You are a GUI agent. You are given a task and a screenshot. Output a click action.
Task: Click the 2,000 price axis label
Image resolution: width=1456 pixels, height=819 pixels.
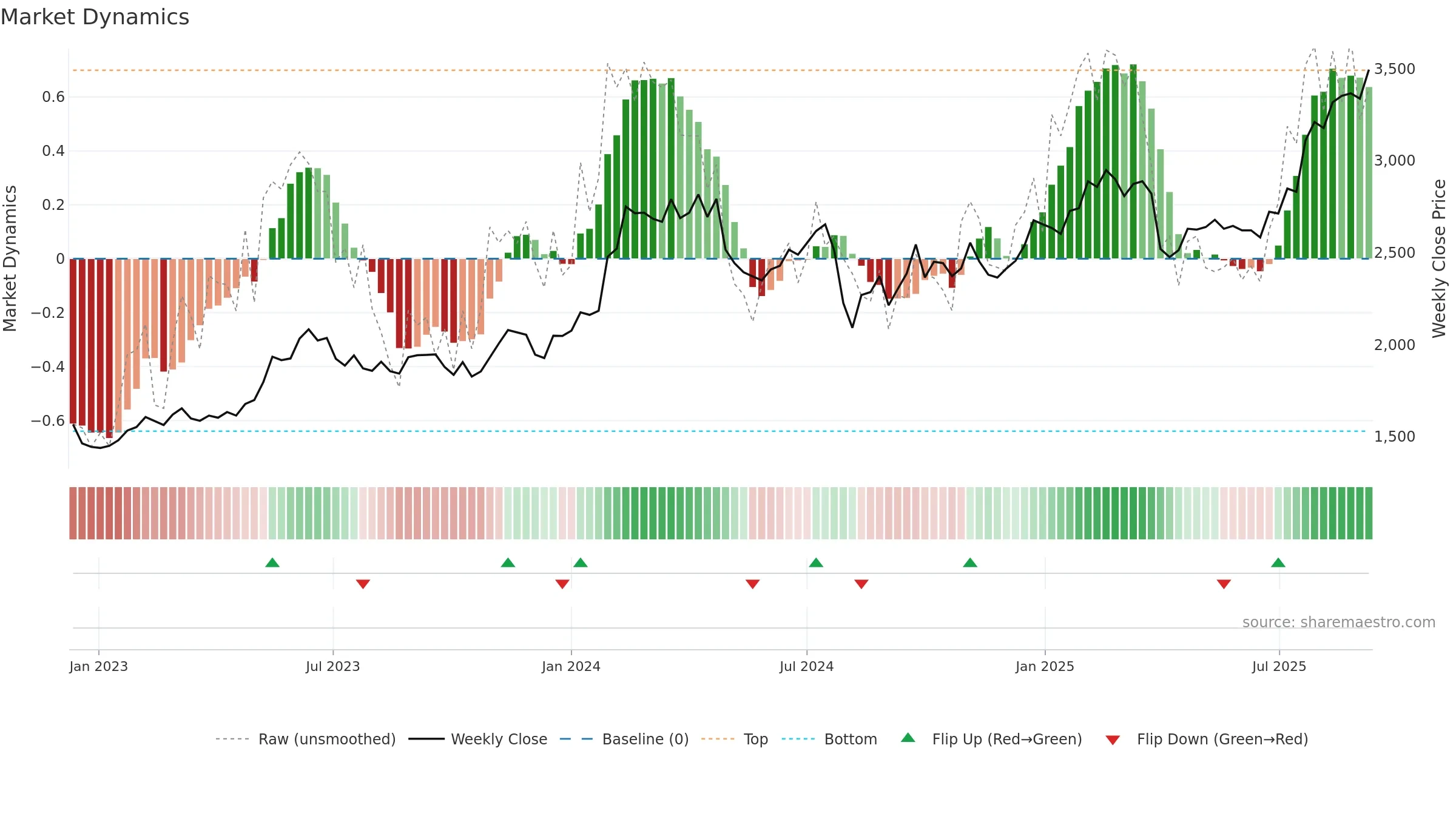1395,345
